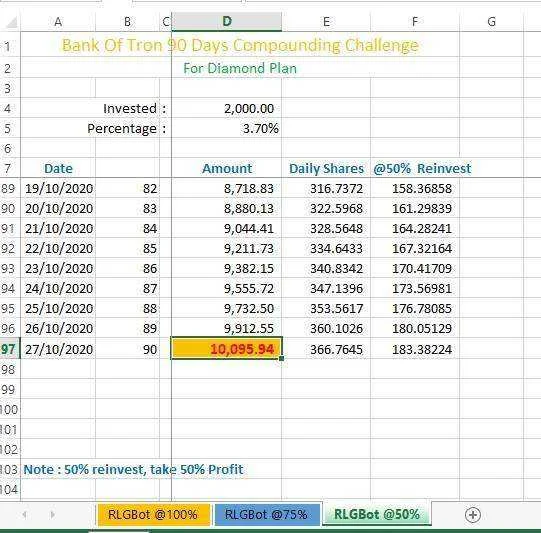Select highlighted amount cell 10,095.94

(x=227, y=348)
